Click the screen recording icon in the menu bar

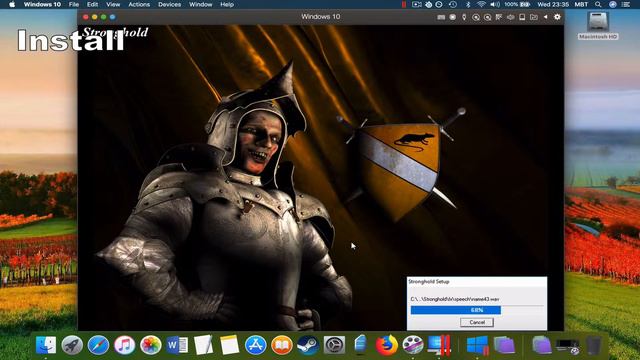[416, 4]
